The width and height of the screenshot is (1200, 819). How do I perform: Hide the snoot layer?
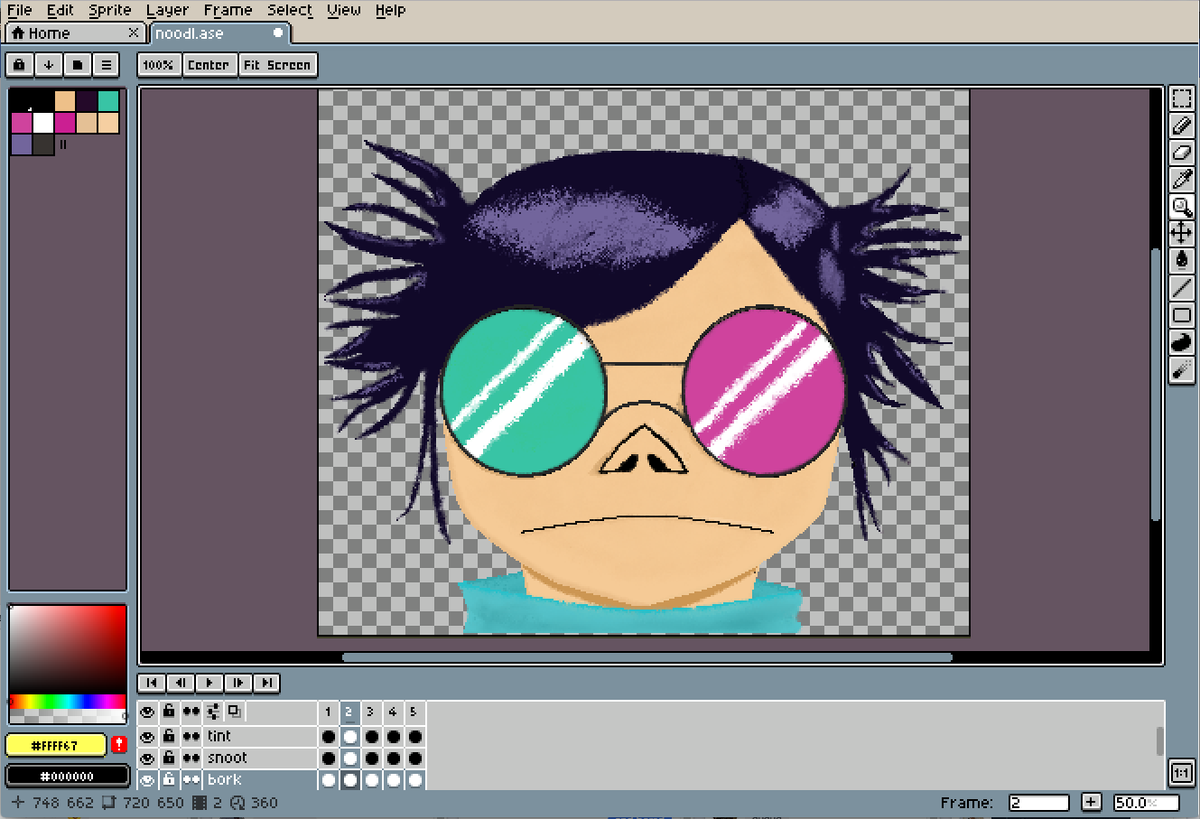coord(147,758)
